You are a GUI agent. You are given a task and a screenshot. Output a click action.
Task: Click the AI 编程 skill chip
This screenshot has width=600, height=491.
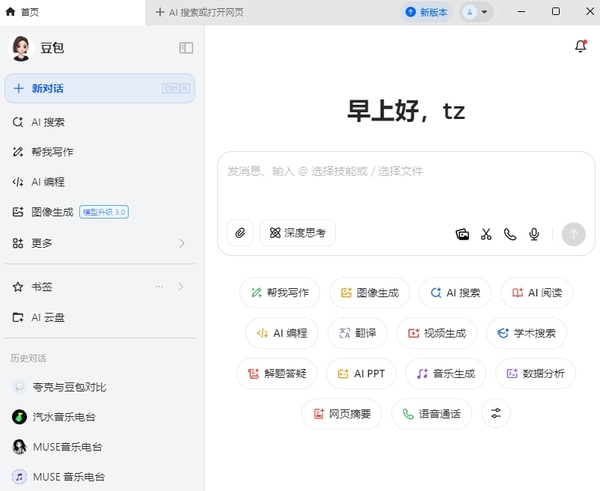point(282,333)
